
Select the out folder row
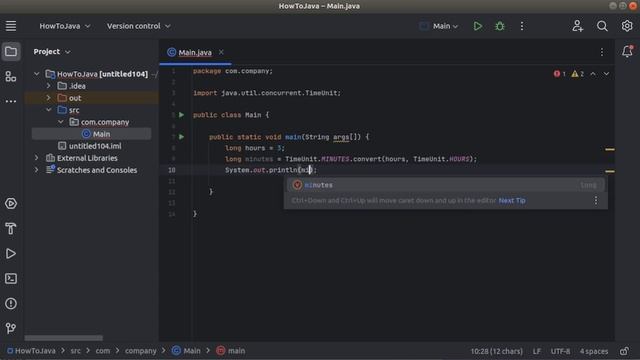pyautogui.click(x=91, y=98)
